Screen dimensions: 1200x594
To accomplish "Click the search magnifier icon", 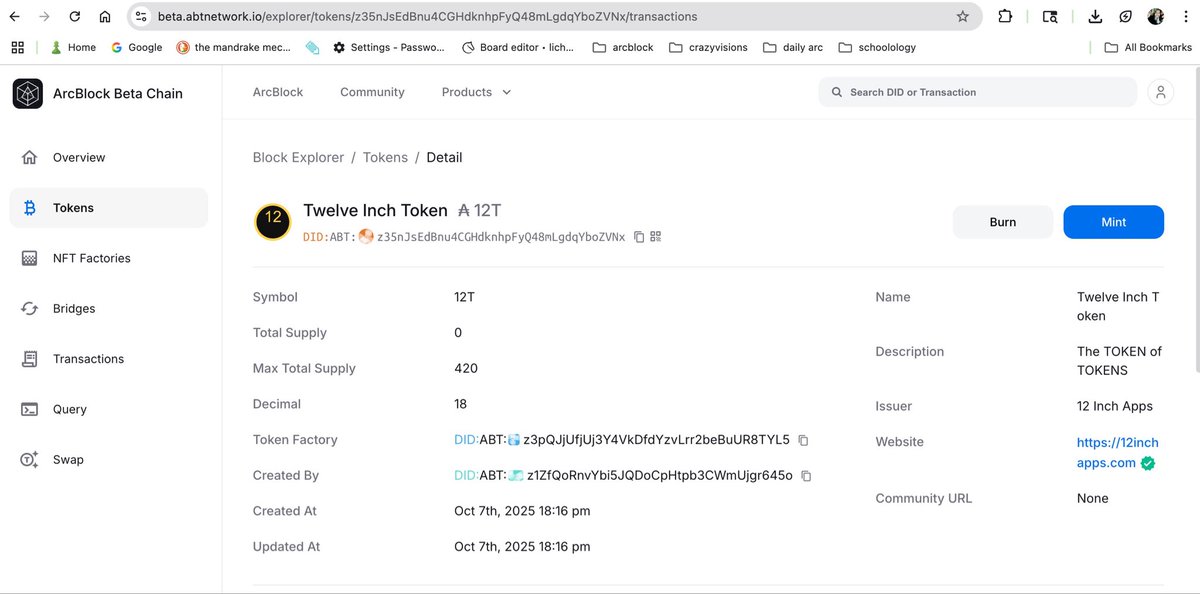I will coord(836,92).
